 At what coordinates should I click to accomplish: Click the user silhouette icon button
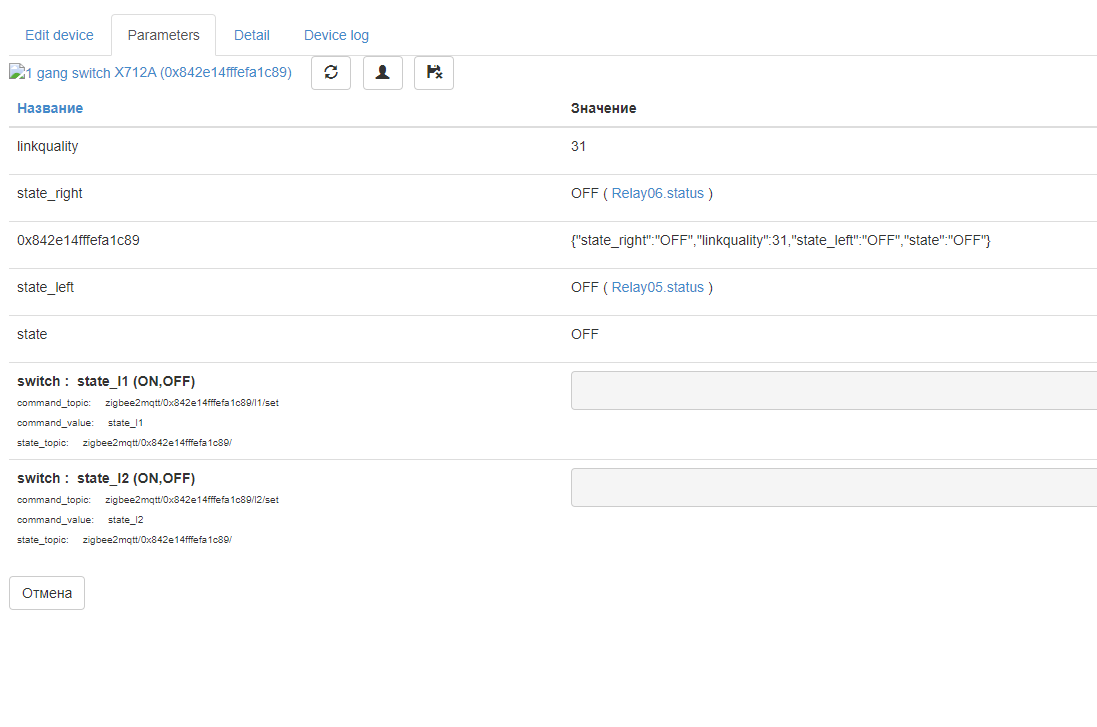pyautogui.click(x=382, y=72)
